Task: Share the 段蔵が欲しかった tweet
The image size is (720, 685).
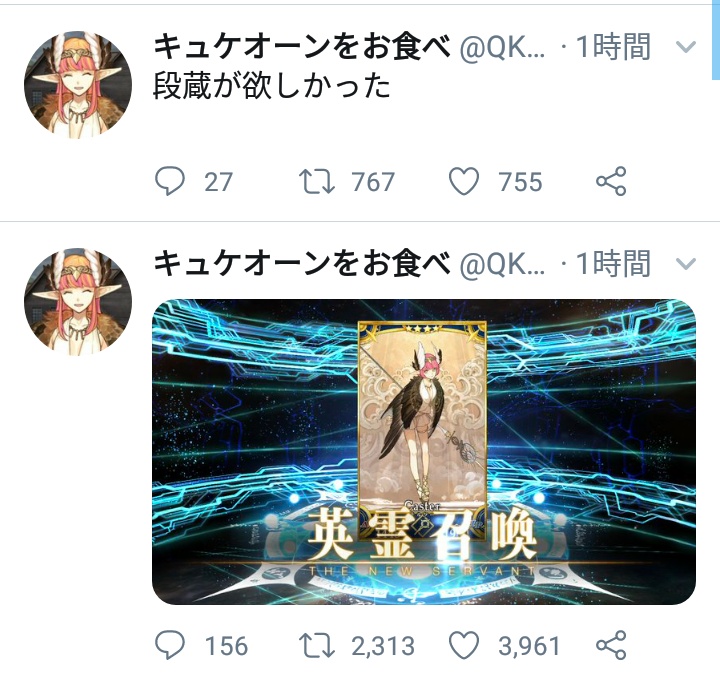Action: pos(611,181)
